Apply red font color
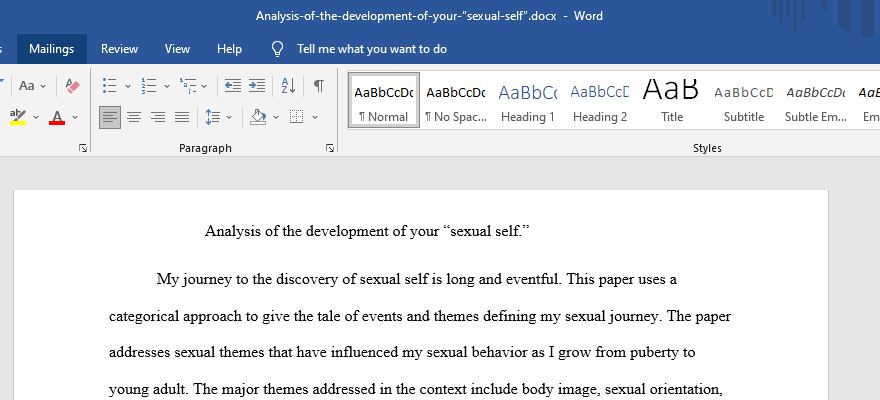This screenshot has height=400, width=880. [x=57, y=117]
